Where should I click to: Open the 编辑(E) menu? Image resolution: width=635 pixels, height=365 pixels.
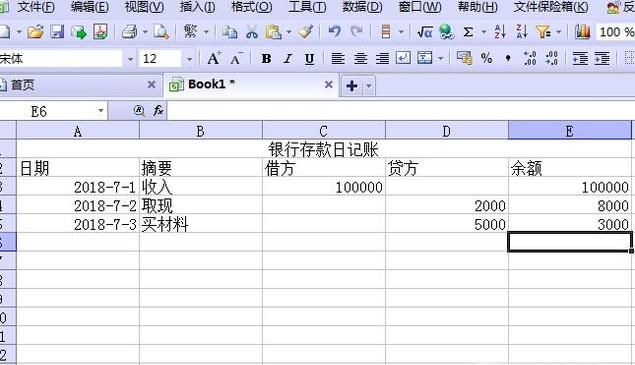tap(89, 7)
